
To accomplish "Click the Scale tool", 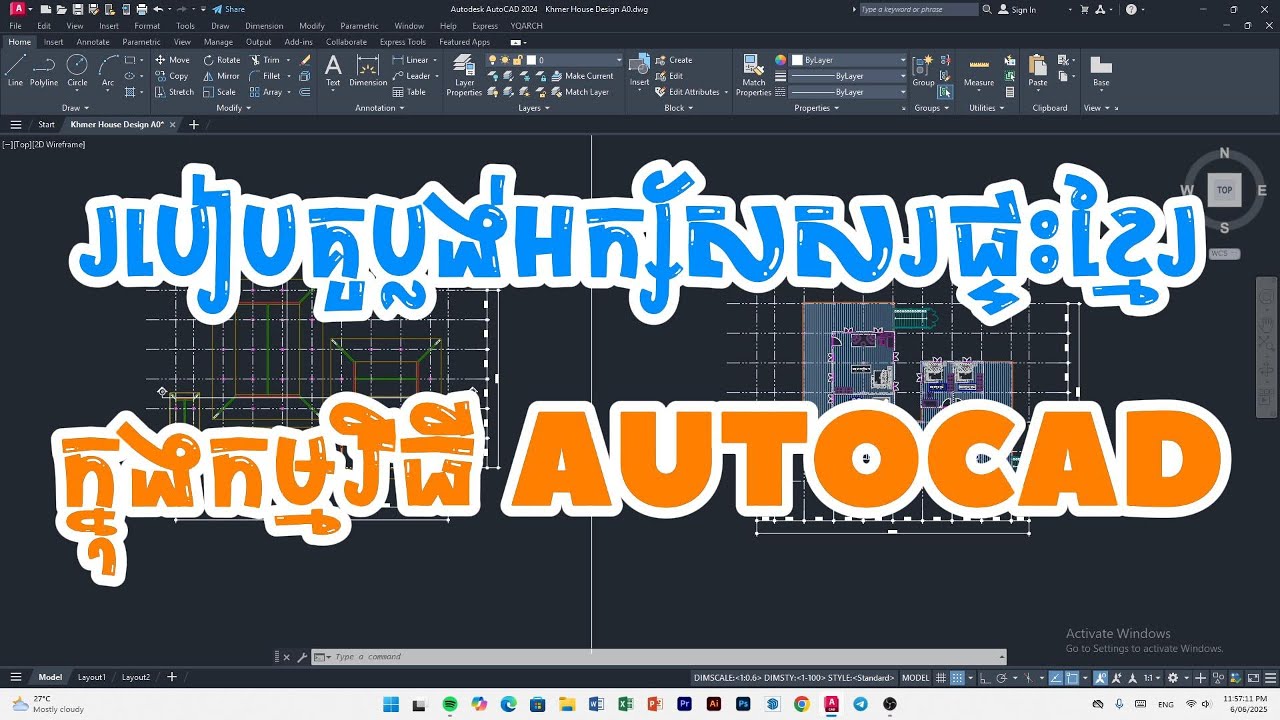I will click(219, 92).
